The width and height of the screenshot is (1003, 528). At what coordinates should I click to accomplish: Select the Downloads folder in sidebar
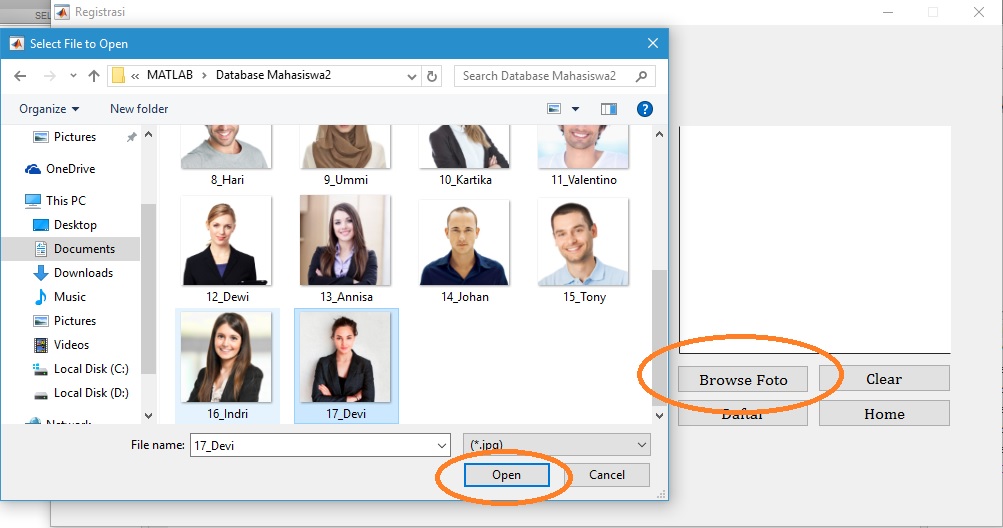point(83,273)
